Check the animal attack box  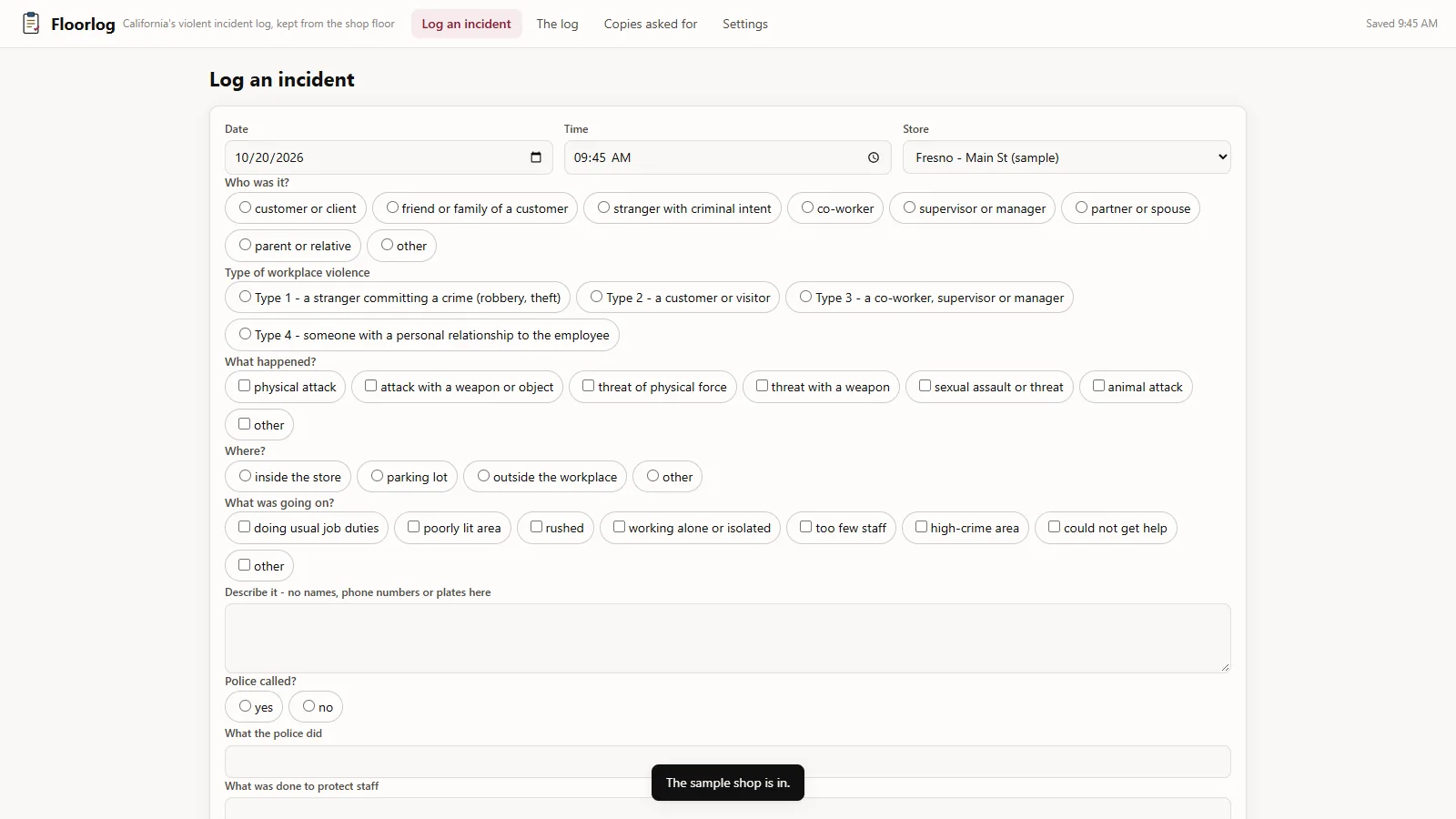(x=1136, y=387)
